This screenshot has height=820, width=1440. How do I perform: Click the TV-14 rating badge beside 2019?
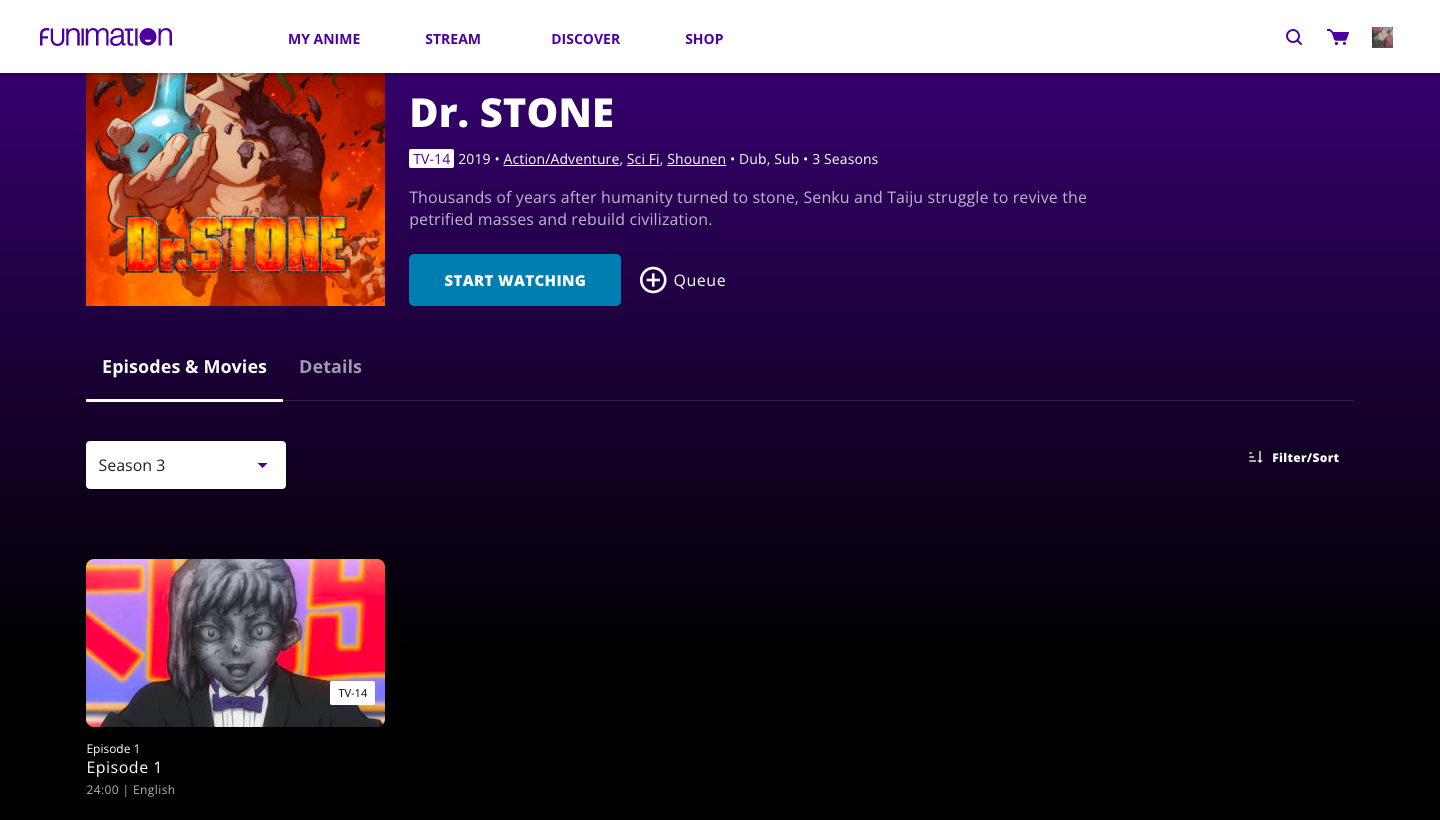431,159
